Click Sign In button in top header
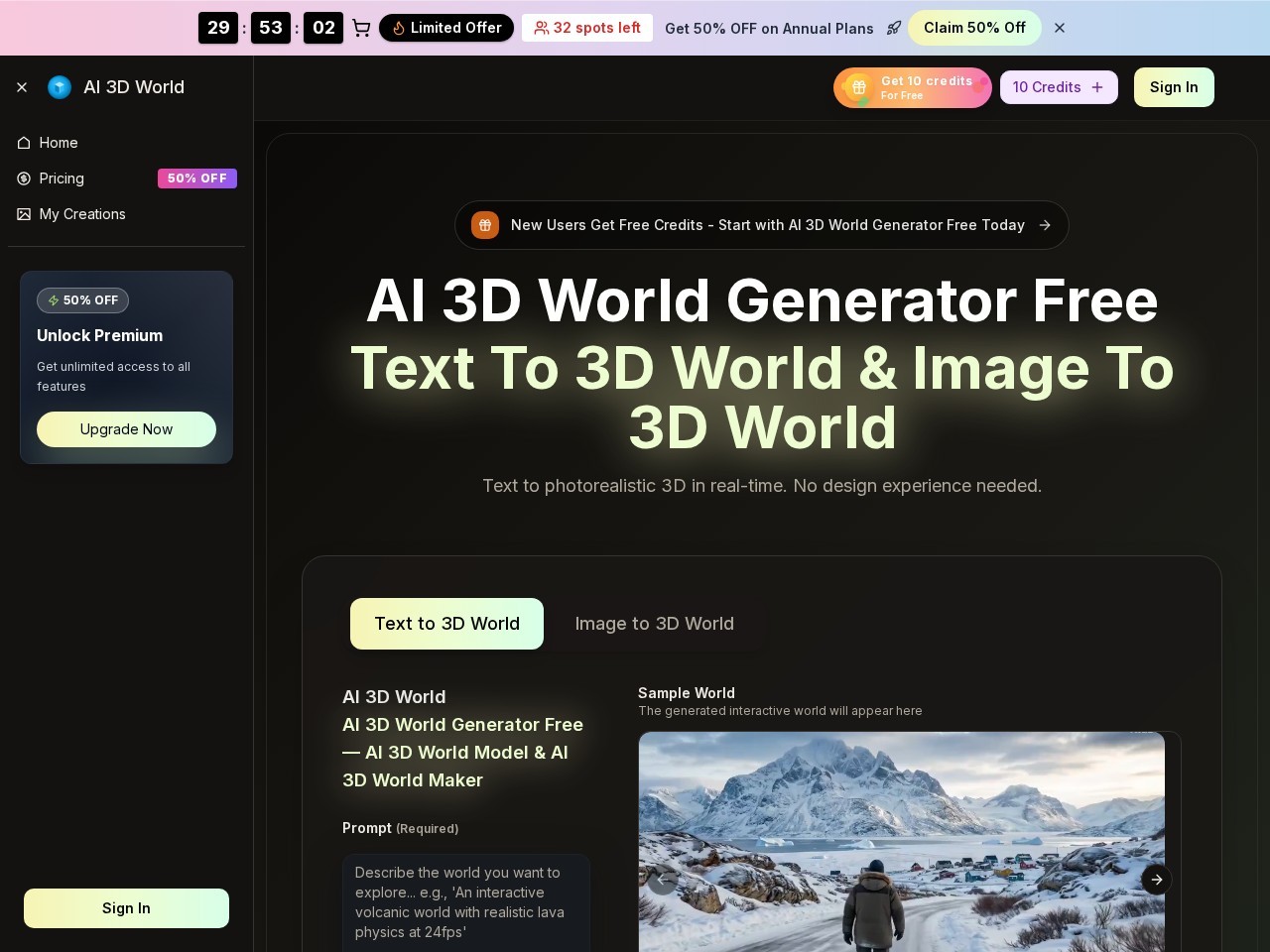The height and width of the screenshot is (952, 1270). (x=1174, y=87)
